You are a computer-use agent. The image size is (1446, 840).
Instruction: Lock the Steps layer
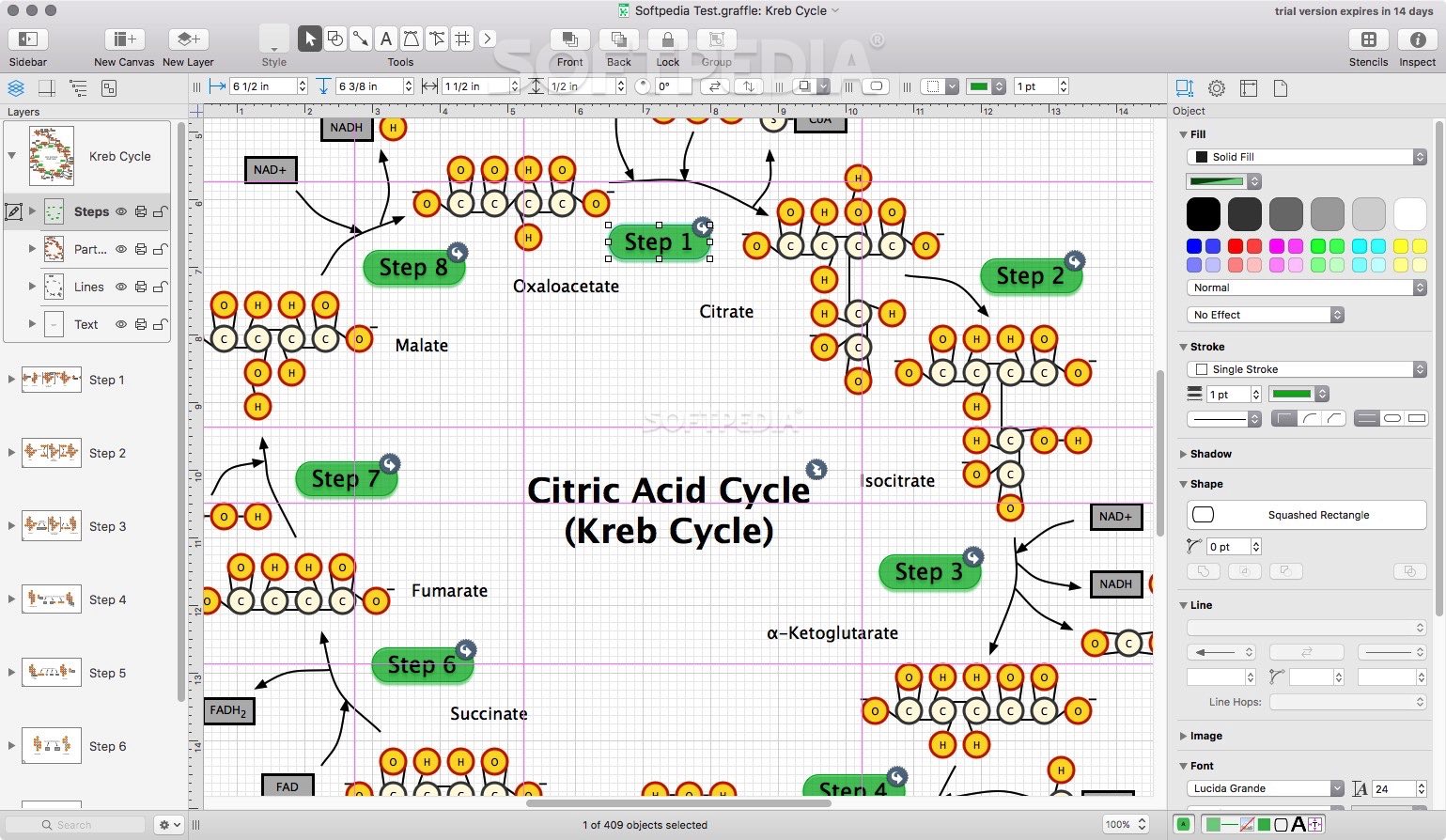[x=160, y=211]
